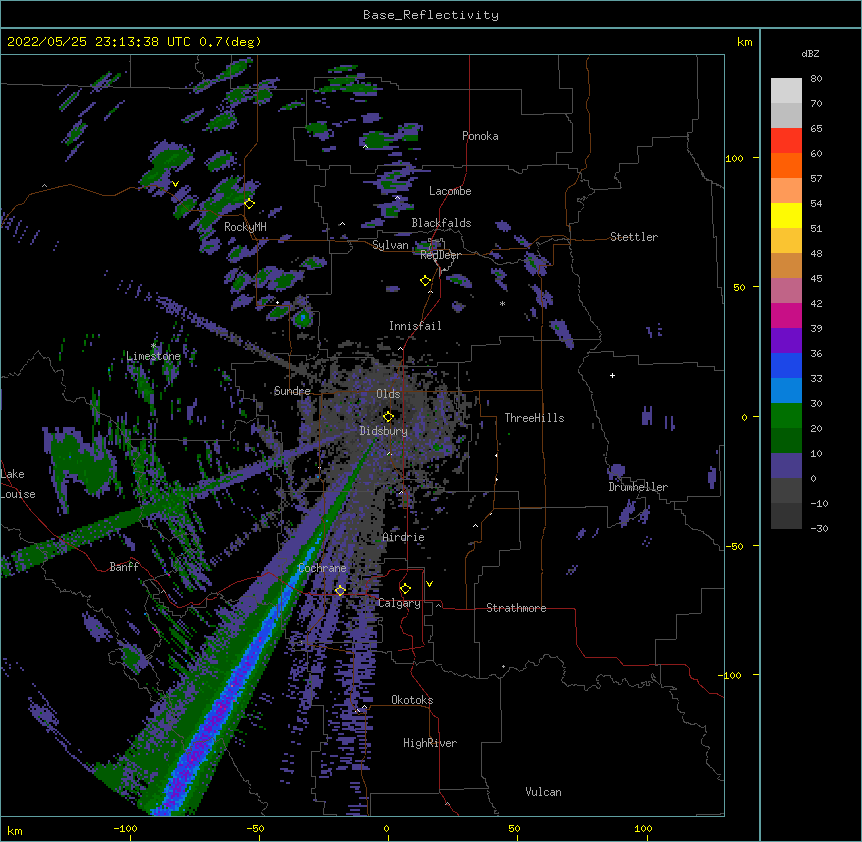Select the RockyMH label
The width and height of the screenshot is (862, 842).
point(245,227)
